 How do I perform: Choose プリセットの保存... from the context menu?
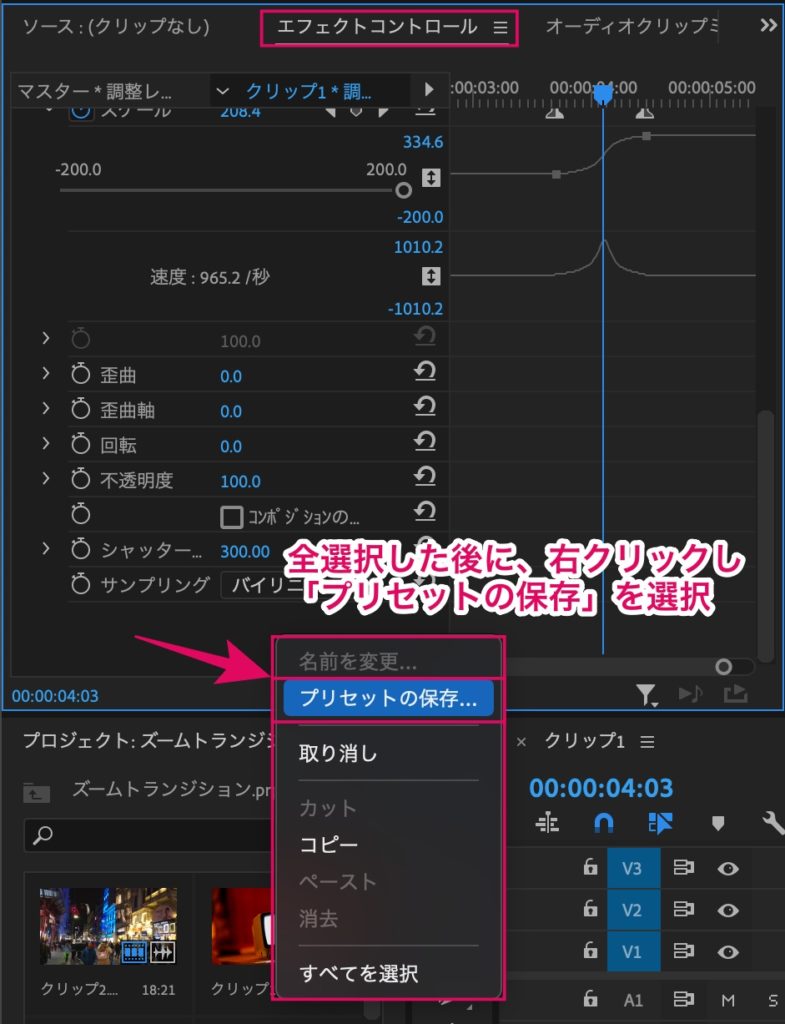click(x=388, y=698)
